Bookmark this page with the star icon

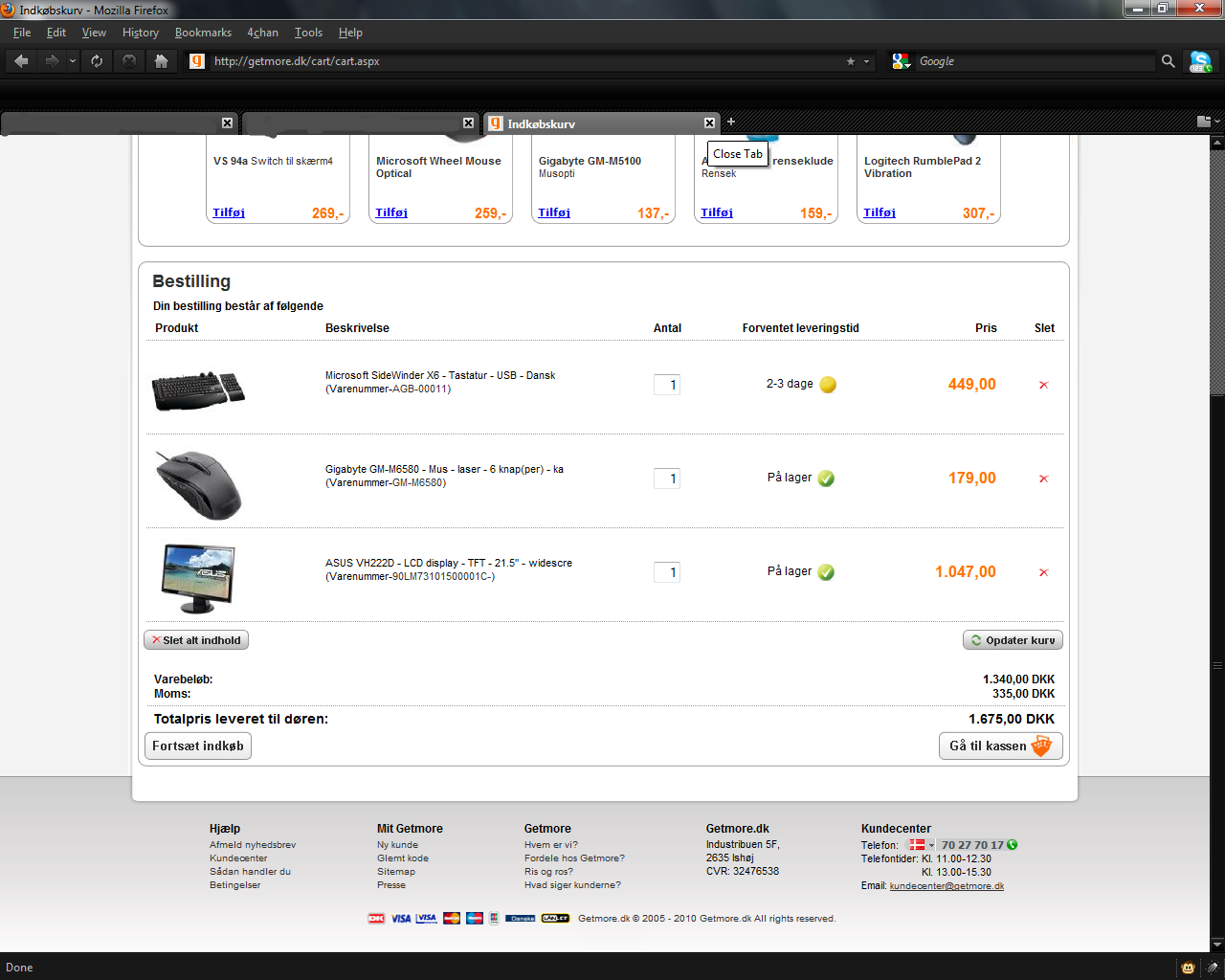coord(851,61)
